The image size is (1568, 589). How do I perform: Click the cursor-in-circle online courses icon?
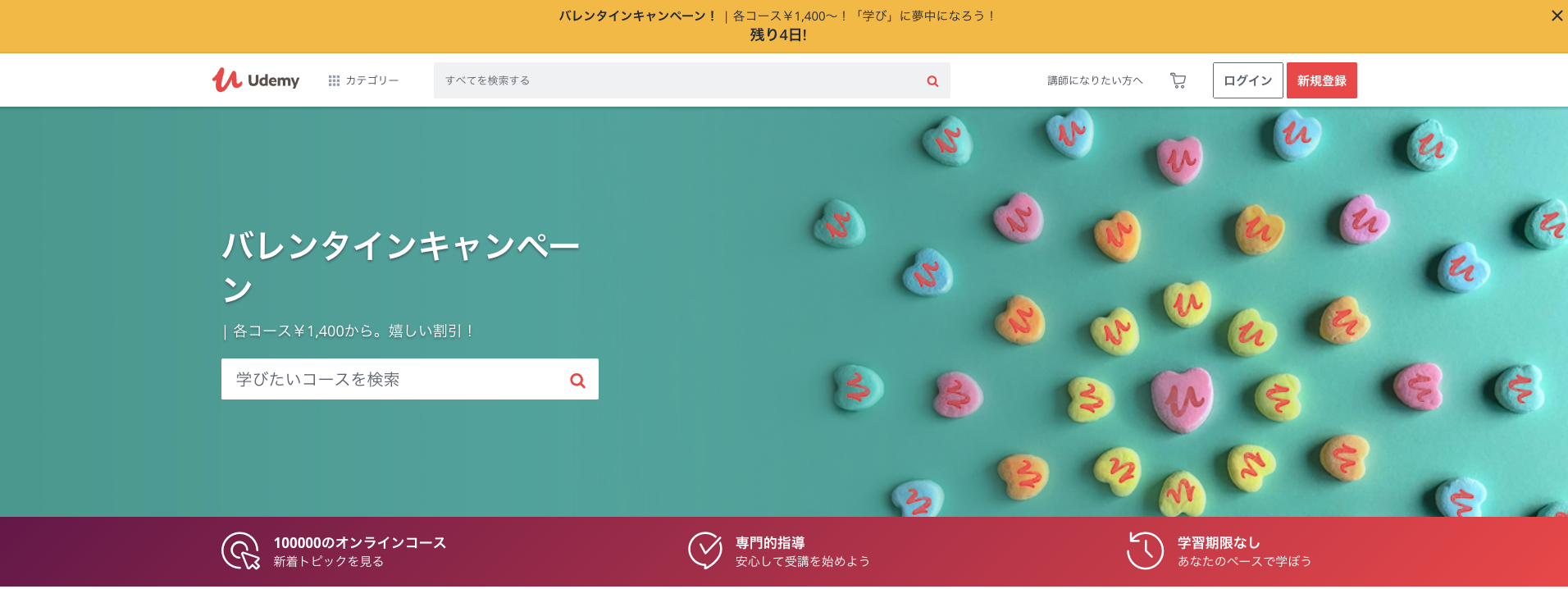240,551
